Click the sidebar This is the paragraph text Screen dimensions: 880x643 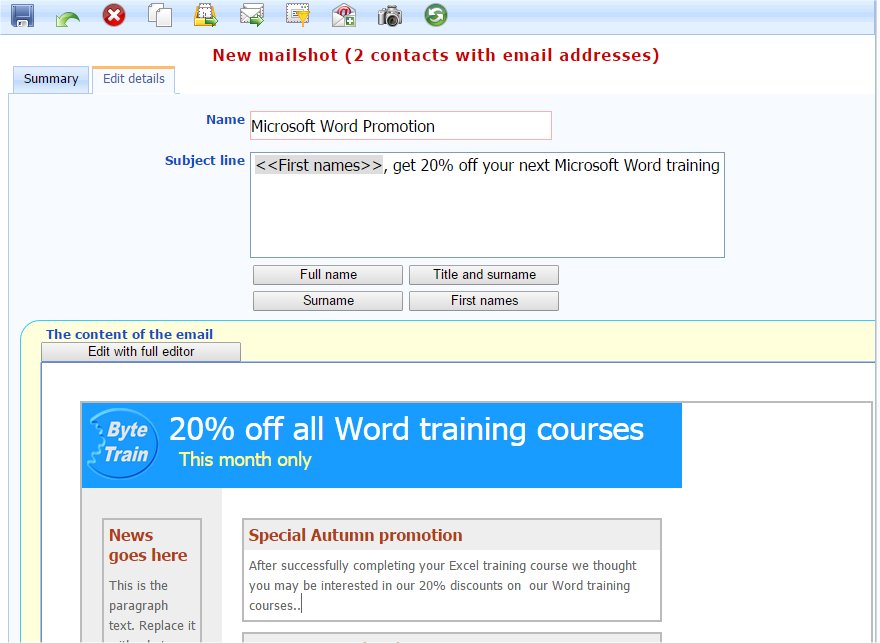pyautogui.click(x=152, y=605)
